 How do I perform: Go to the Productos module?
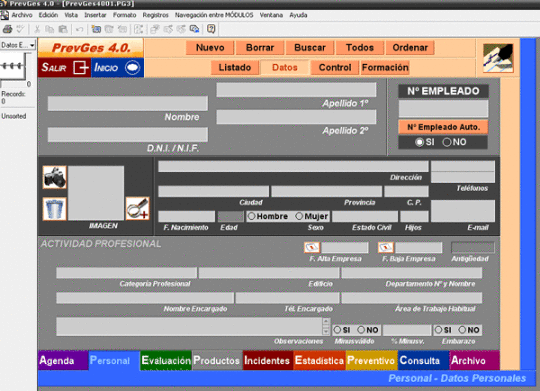[217, 360]
